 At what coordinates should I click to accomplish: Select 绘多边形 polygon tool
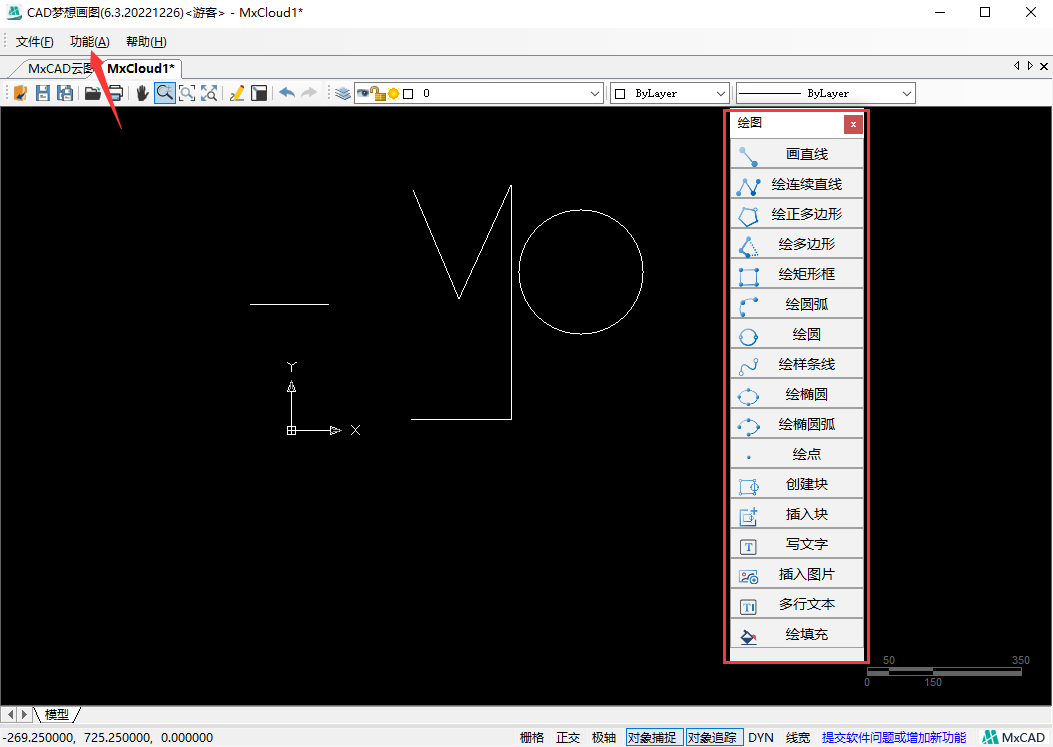[x=796, y=244]
